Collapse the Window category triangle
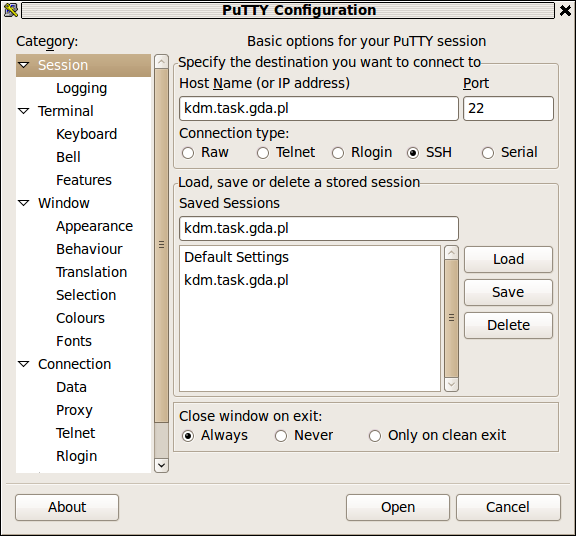 tap(24, 203)
